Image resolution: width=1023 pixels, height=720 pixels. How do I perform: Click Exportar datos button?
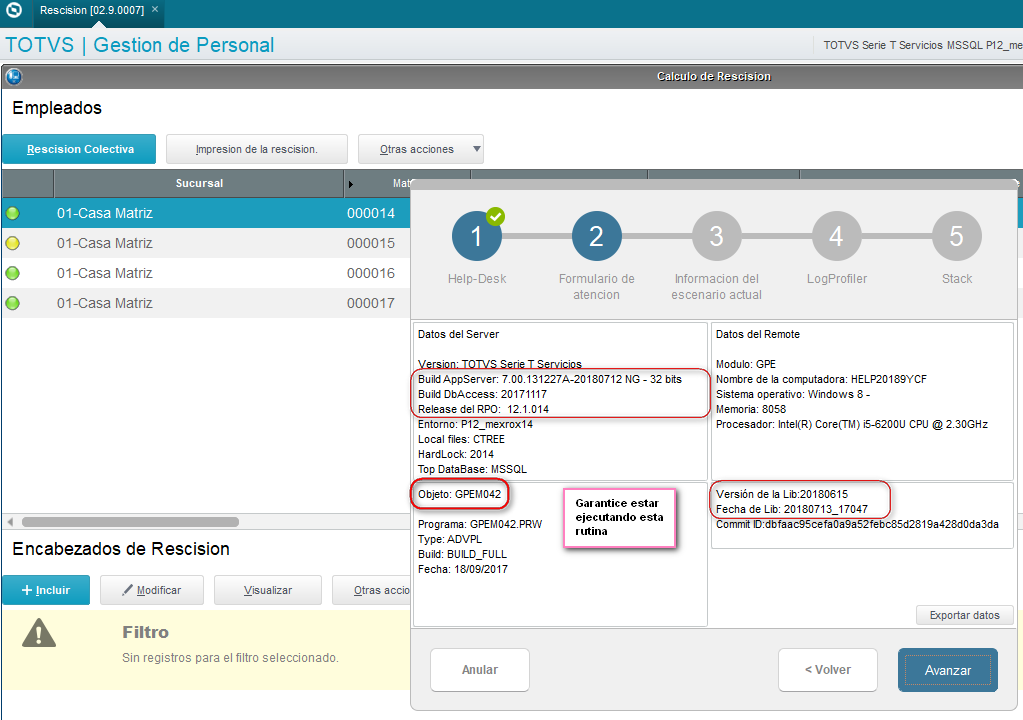click(964, 615)
